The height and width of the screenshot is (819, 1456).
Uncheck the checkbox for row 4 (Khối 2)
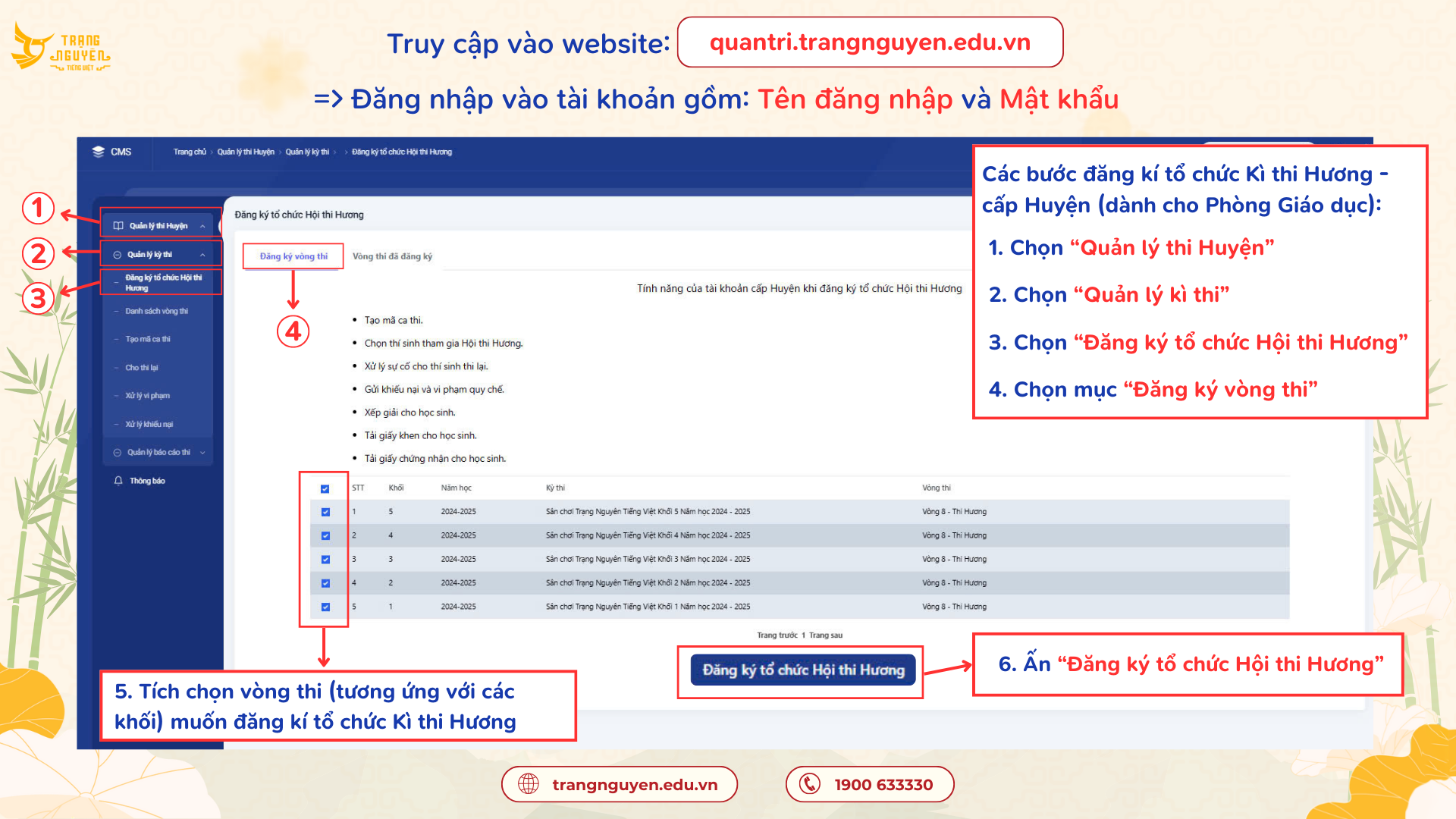point(325,583)
